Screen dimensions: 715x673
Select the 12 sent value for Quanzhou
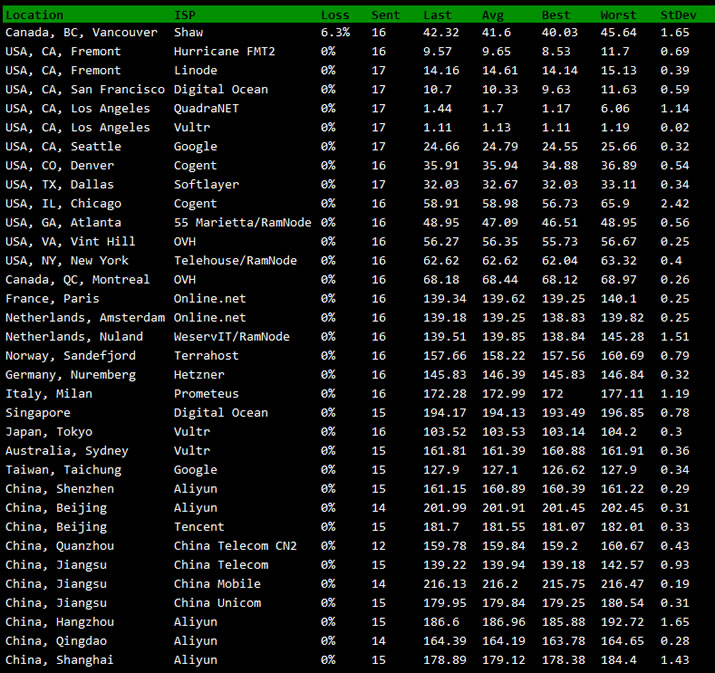(378, 546)
